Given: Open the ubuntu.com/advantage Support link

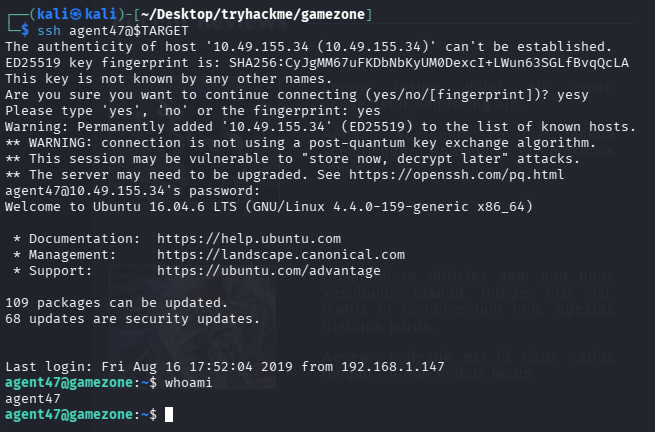Looking at the screenshot, I should 269,270.
